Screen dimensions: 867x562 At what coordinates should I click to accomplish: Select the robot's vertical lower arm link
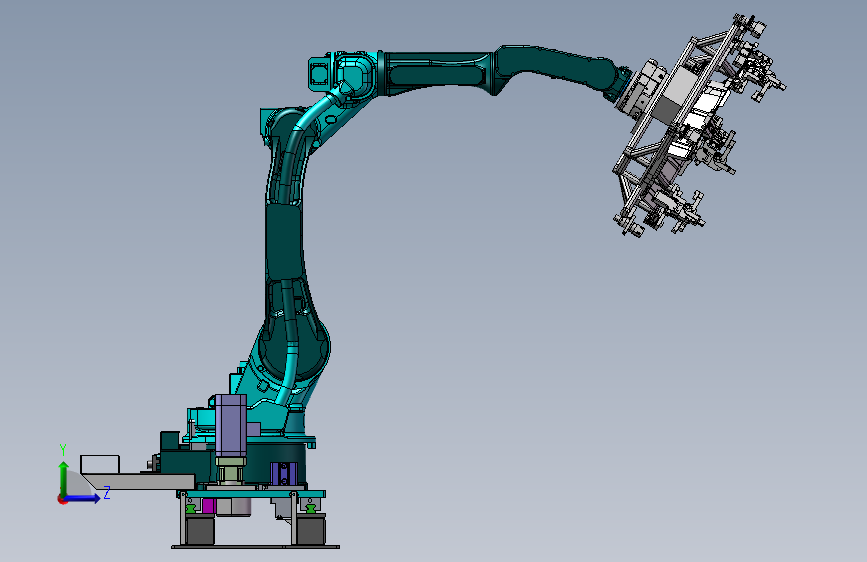pos(285,243)
